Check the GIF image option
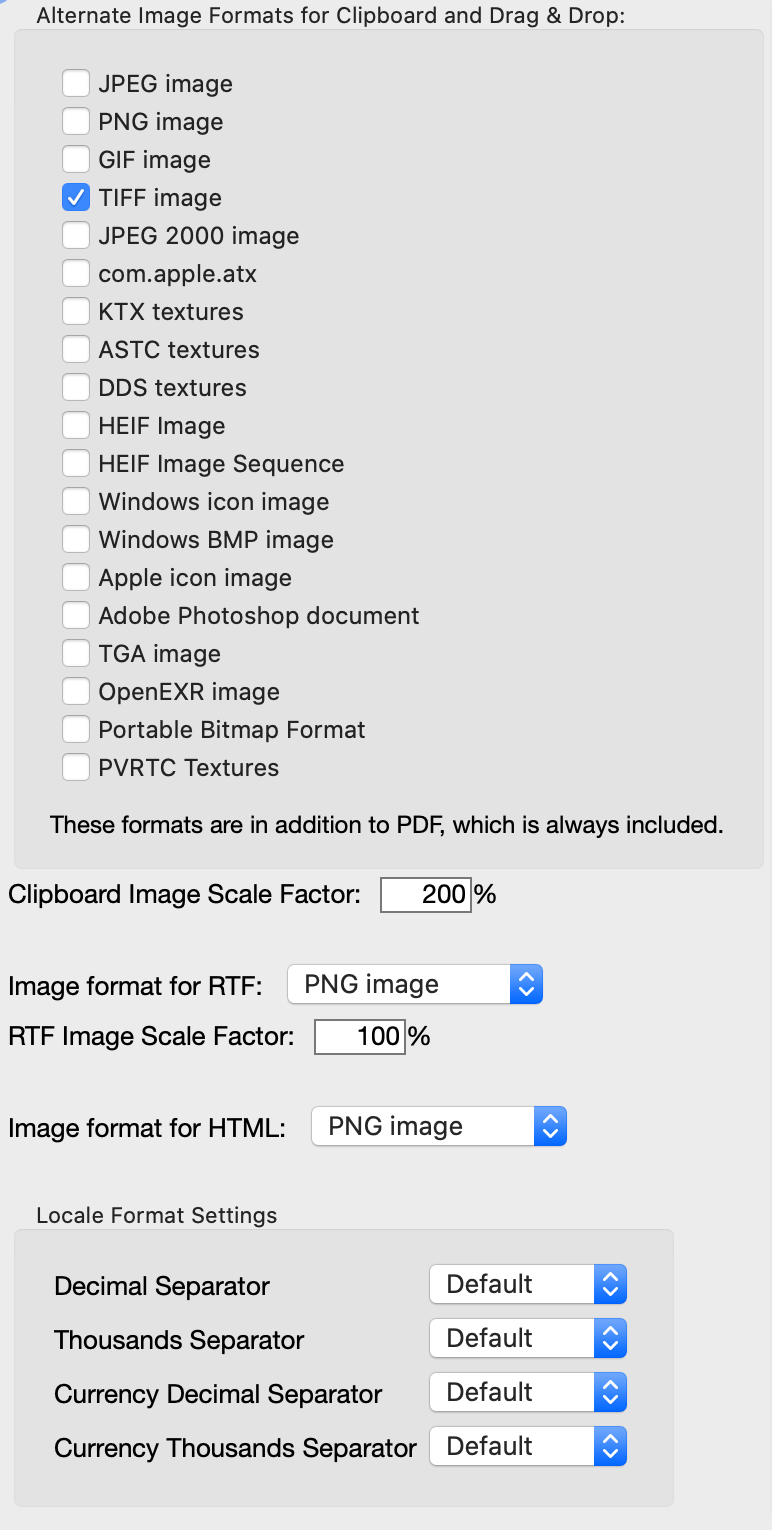 [x=76, y=159]
